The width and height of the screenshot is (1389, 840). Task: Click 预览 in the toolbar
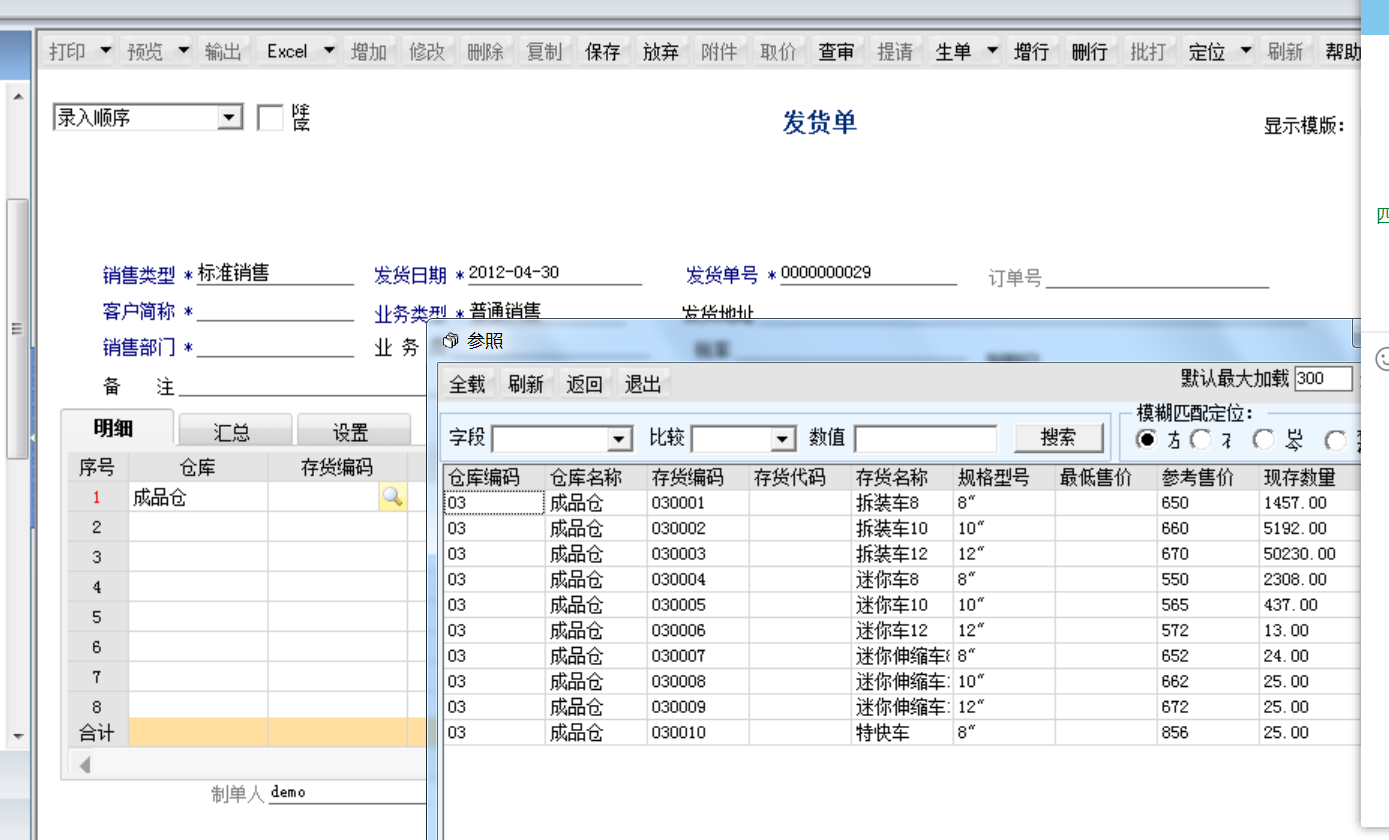145,51
